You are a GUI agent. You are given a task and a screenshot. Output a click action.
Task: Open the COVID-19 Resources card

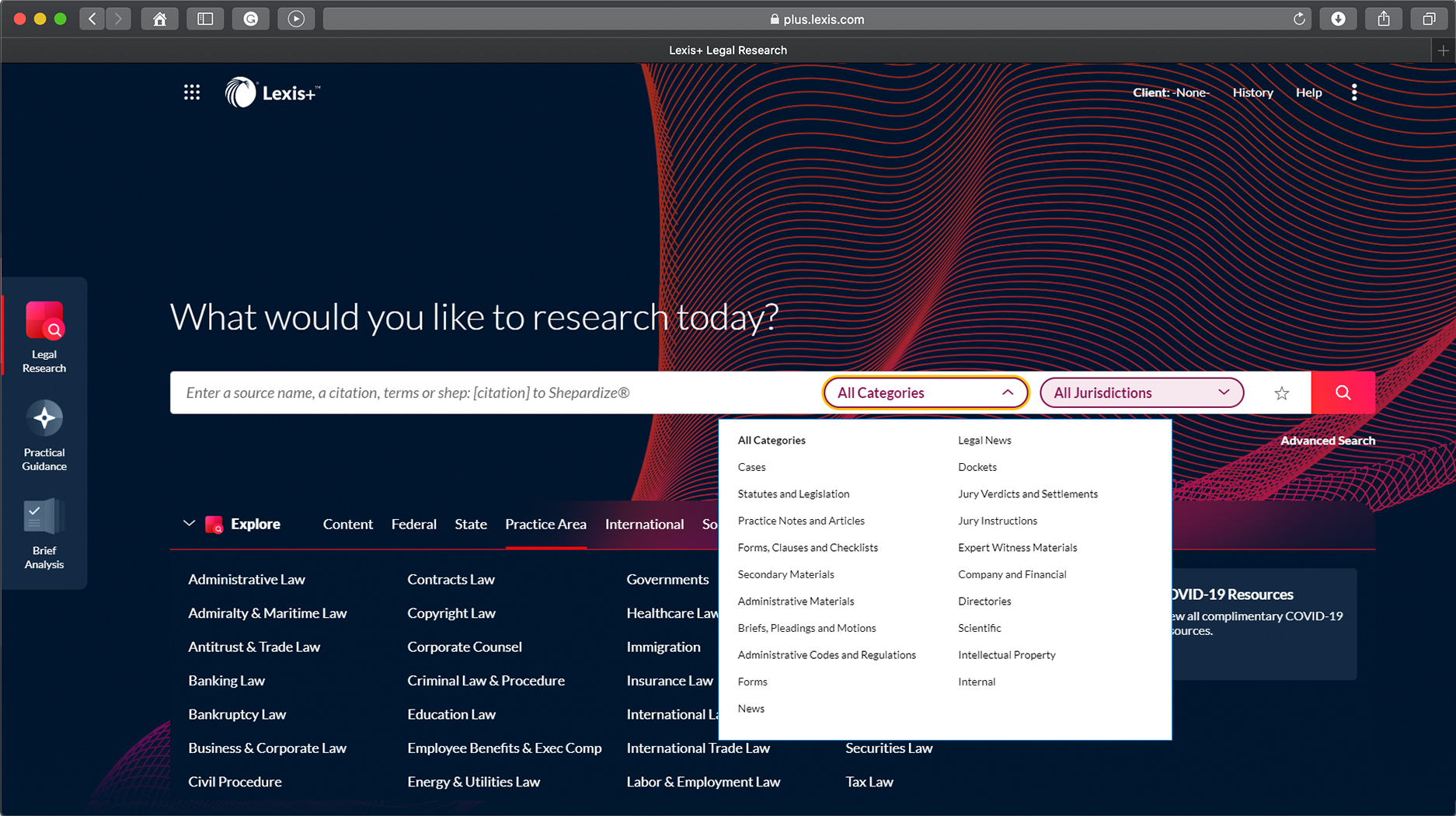1263,624
